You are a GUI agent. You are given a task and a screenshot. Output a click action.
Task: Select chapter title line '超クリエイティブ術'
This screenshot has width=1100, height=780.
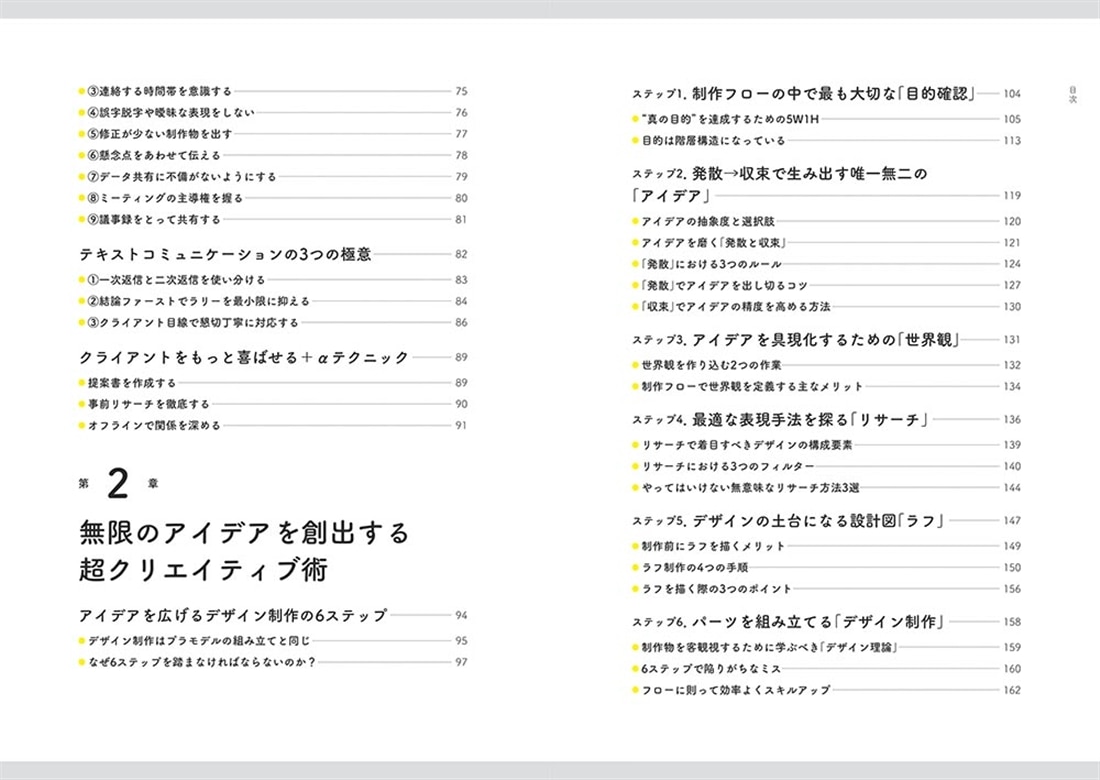coord(203,570)
